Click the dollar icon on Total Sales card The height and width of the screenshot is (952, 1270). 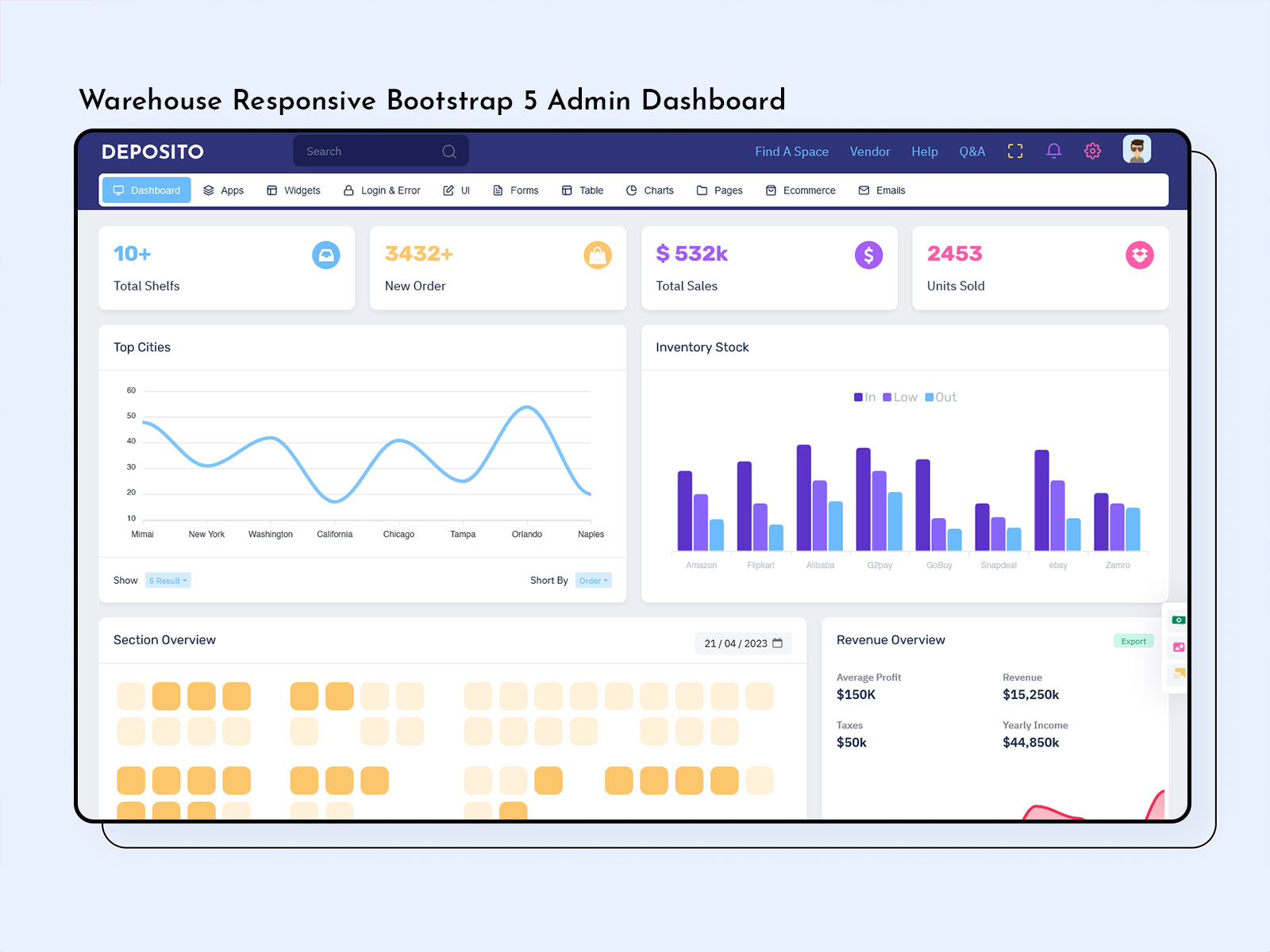(x=869, y=255)
